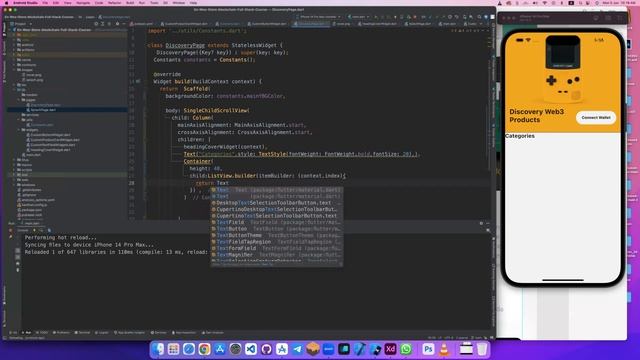Open GitHub Desktop from the Dock
This screenshot has width=640, height=360.
click(x=267, y=349)
